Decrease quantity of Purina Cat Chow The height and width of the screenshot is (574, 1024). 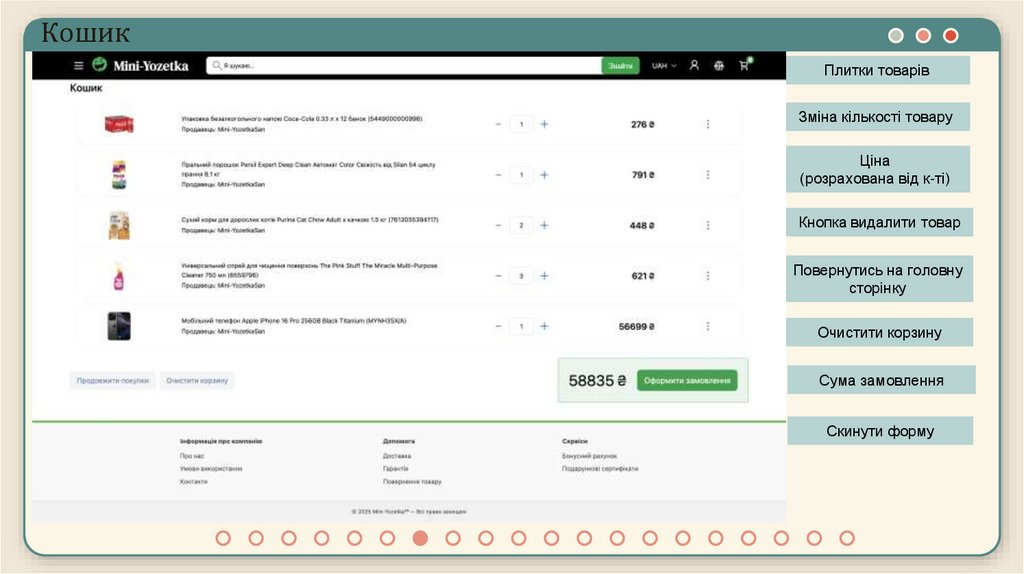click(x=498, y=225)
